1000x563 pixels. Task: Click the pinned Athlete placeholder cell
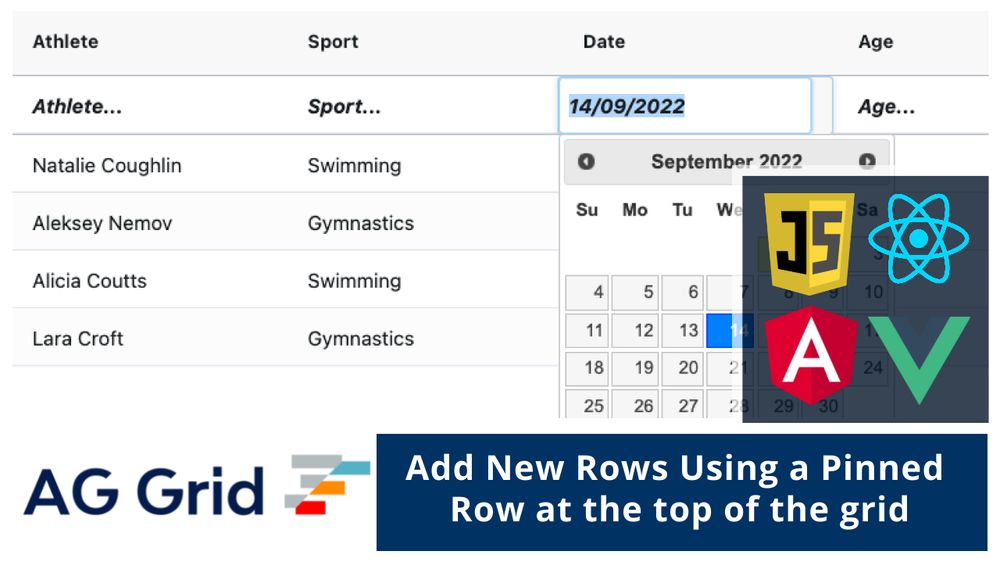[78, 107]
